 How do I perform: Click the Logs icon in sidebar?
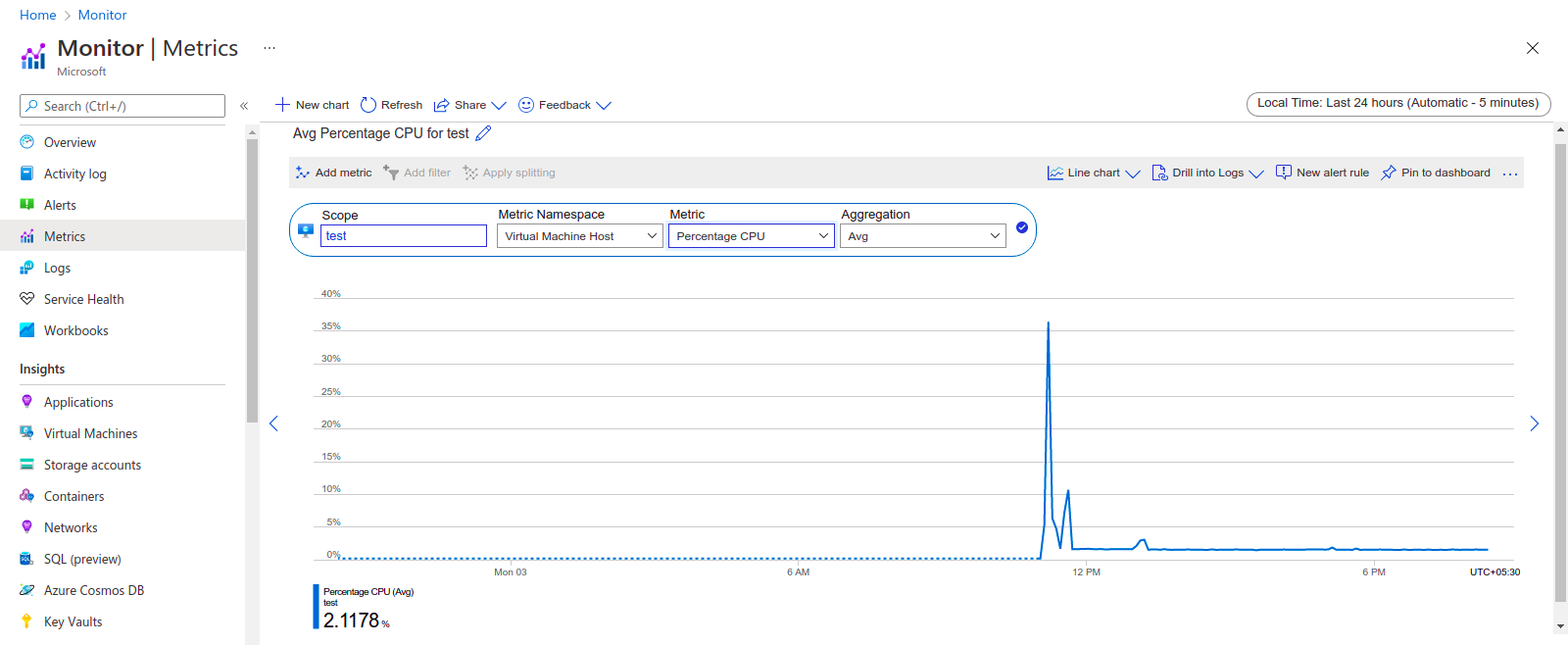(27, 268)
